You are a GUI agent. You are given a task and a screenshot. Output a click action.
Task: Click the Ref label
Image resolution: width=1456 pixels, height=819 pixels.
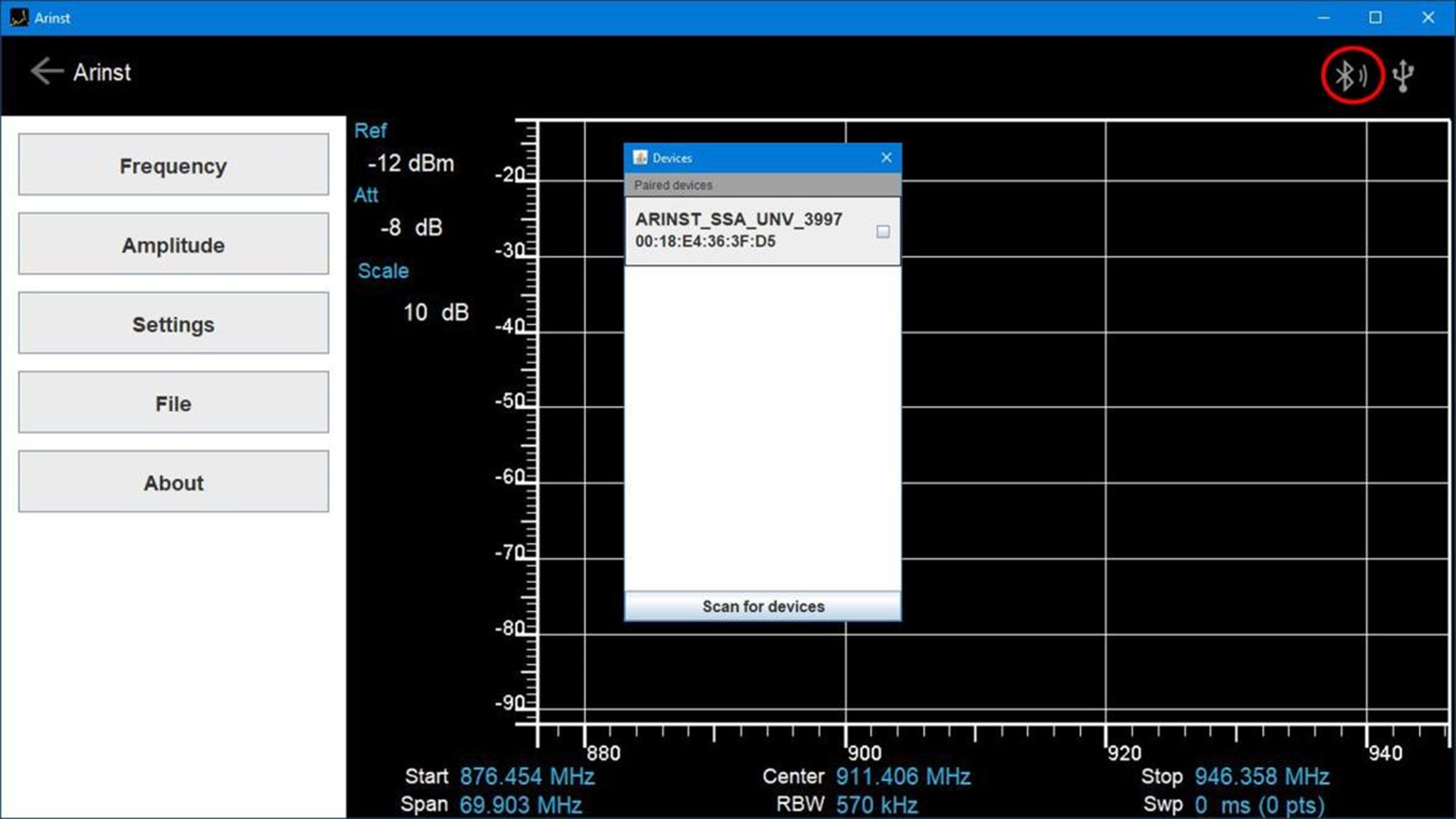click(370, 131)
